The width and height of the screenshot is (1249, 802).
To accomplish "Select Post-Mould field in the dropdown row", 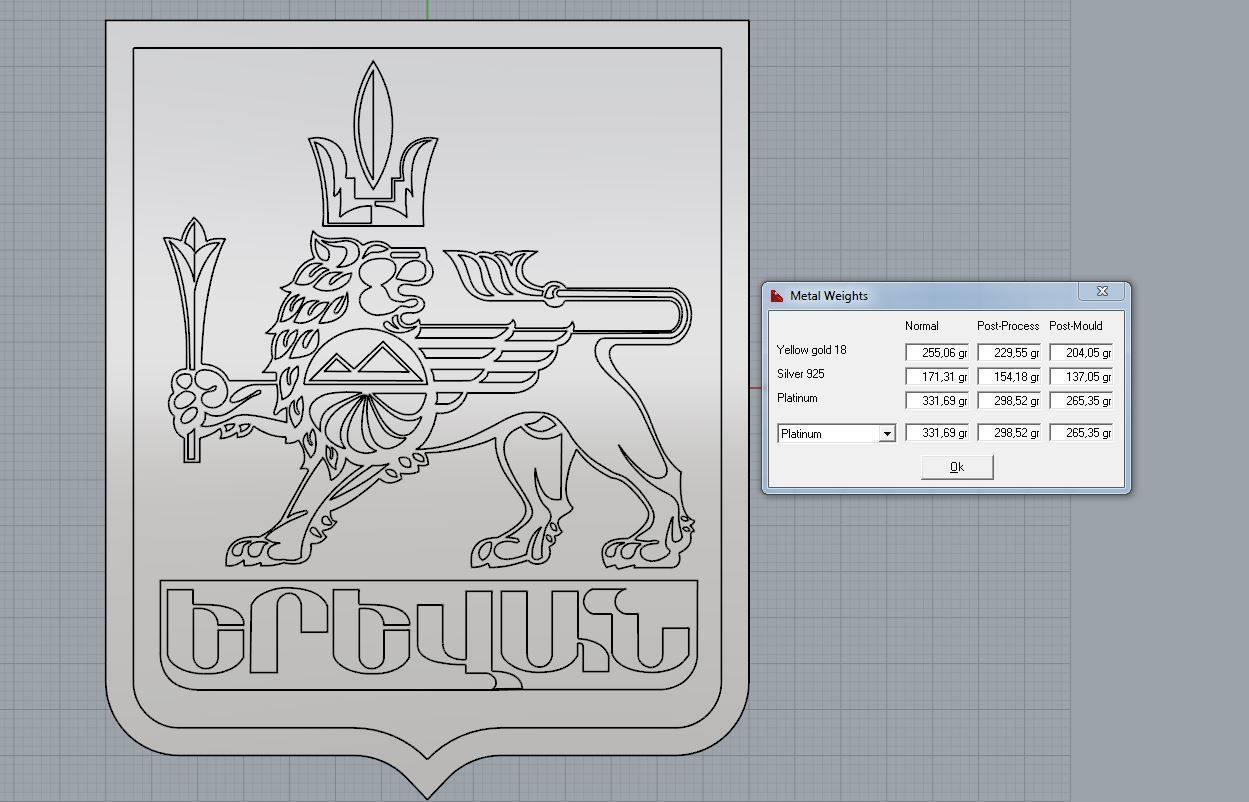I will click(x=1081, y=433).
